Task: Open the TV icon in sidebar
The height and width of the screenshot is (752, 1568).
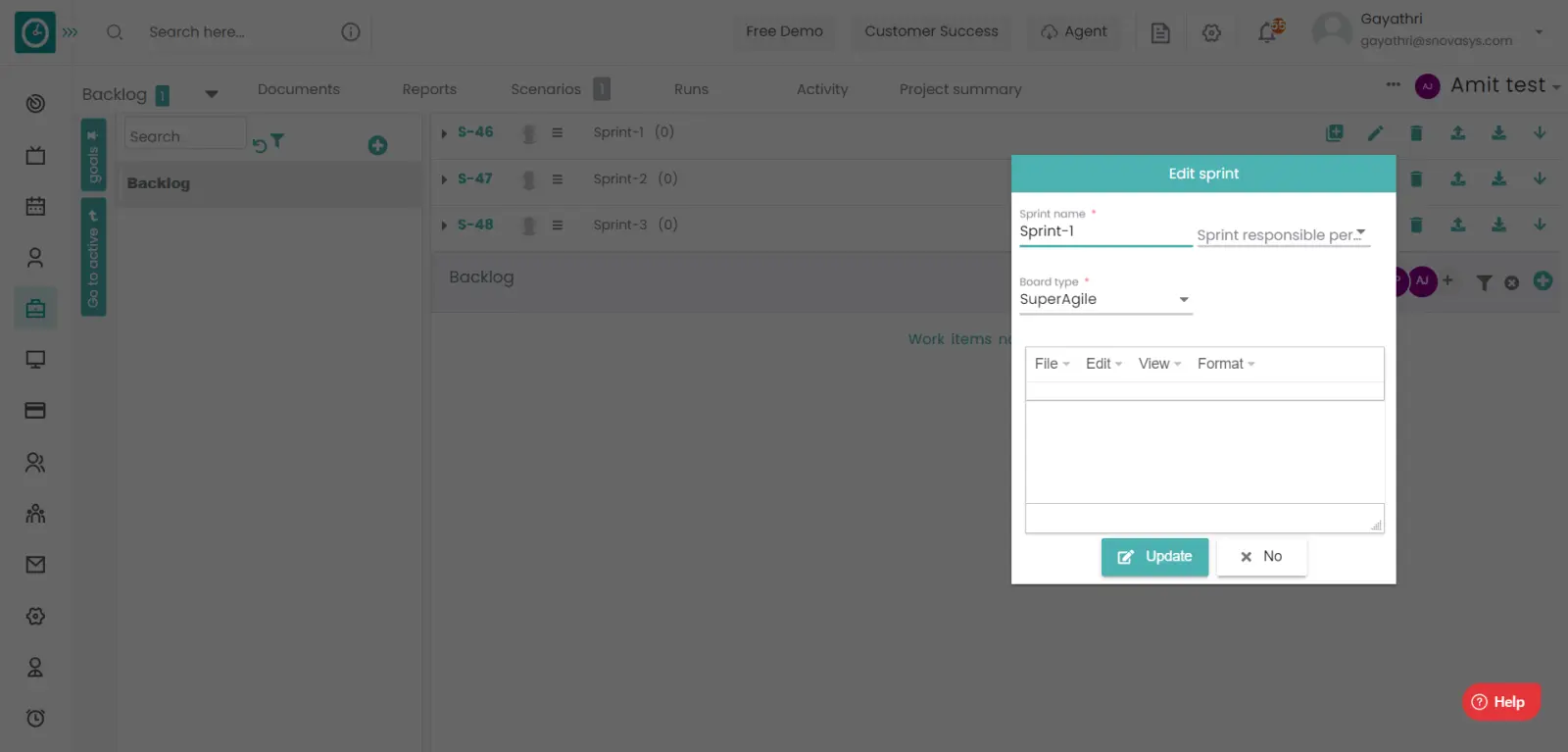Action: (35, 155)
